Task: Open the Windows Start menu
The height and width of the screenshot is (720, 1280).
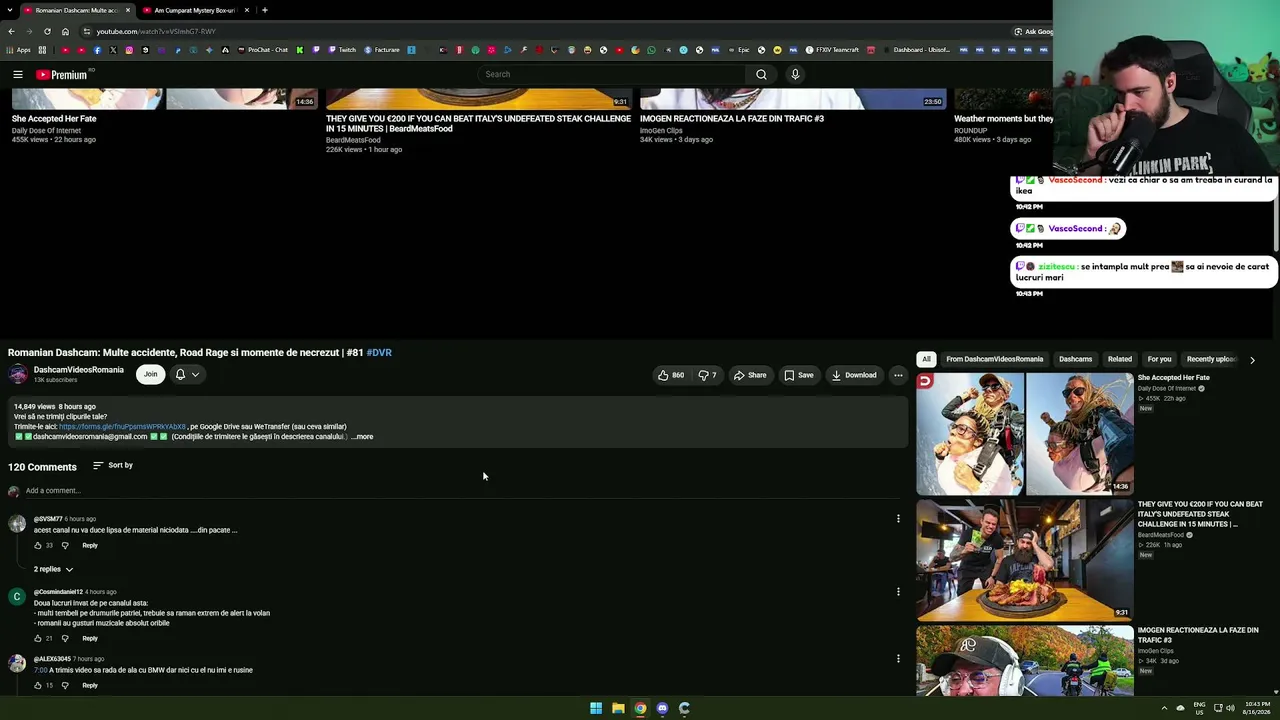Action: (x=596, y=708)
